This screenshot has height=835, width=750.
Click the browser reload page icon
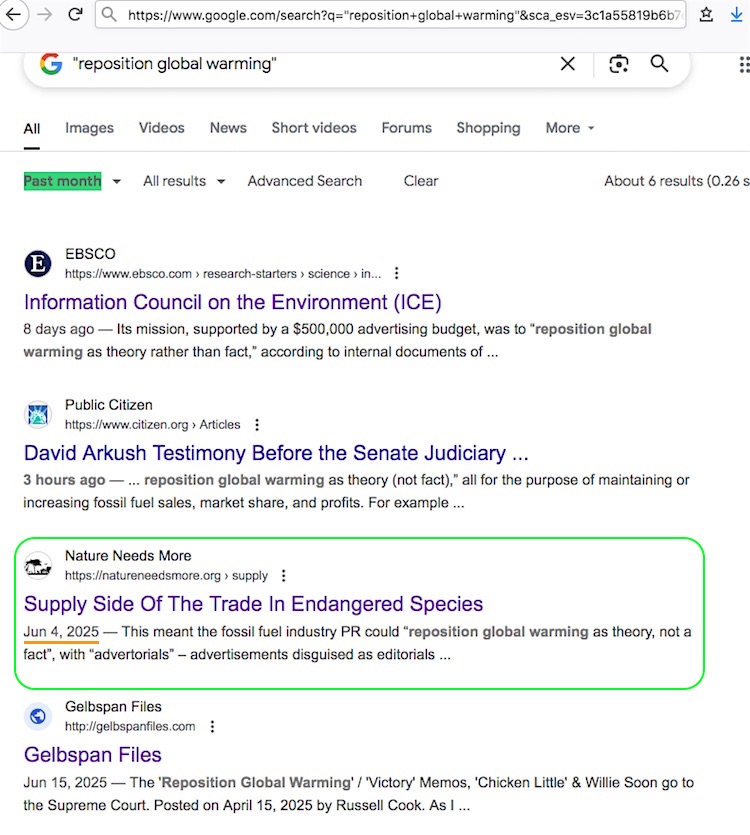tap(75, 15)
